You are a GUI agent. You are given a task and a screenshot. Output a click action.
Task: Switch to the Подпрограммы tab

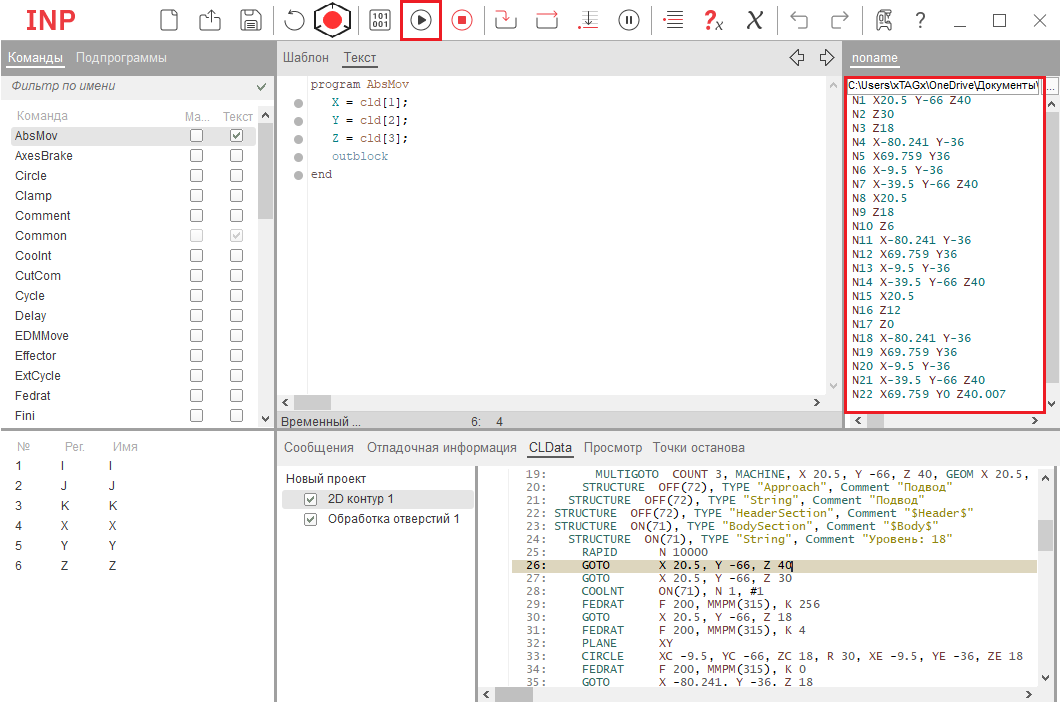coord(121,58)
